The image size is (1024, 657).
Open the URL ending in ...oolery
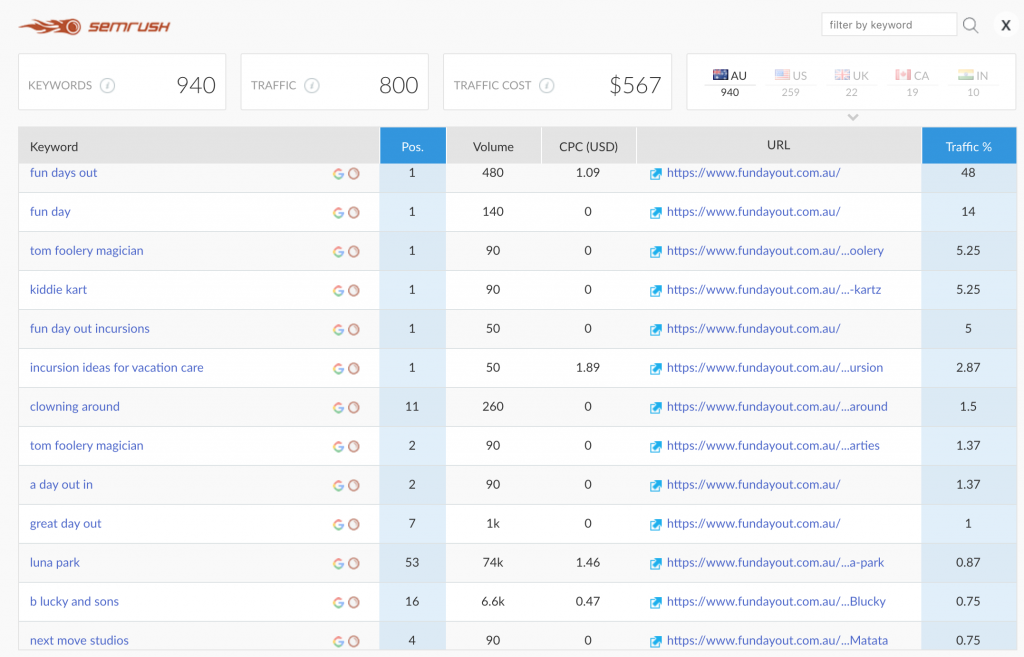(x=775, y=251)
